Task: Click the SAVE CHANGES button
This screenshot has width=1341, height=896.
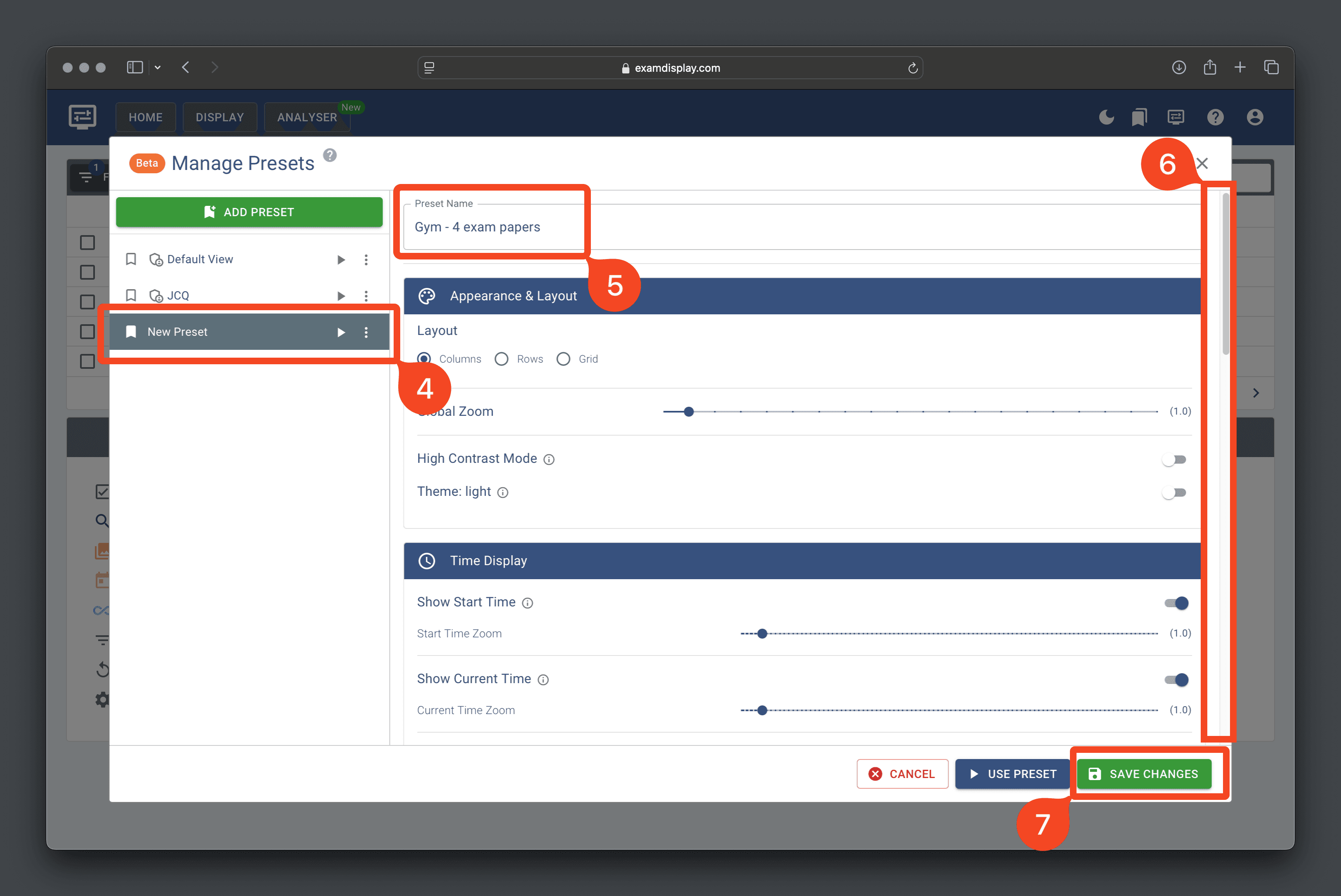Action: 1144,774
